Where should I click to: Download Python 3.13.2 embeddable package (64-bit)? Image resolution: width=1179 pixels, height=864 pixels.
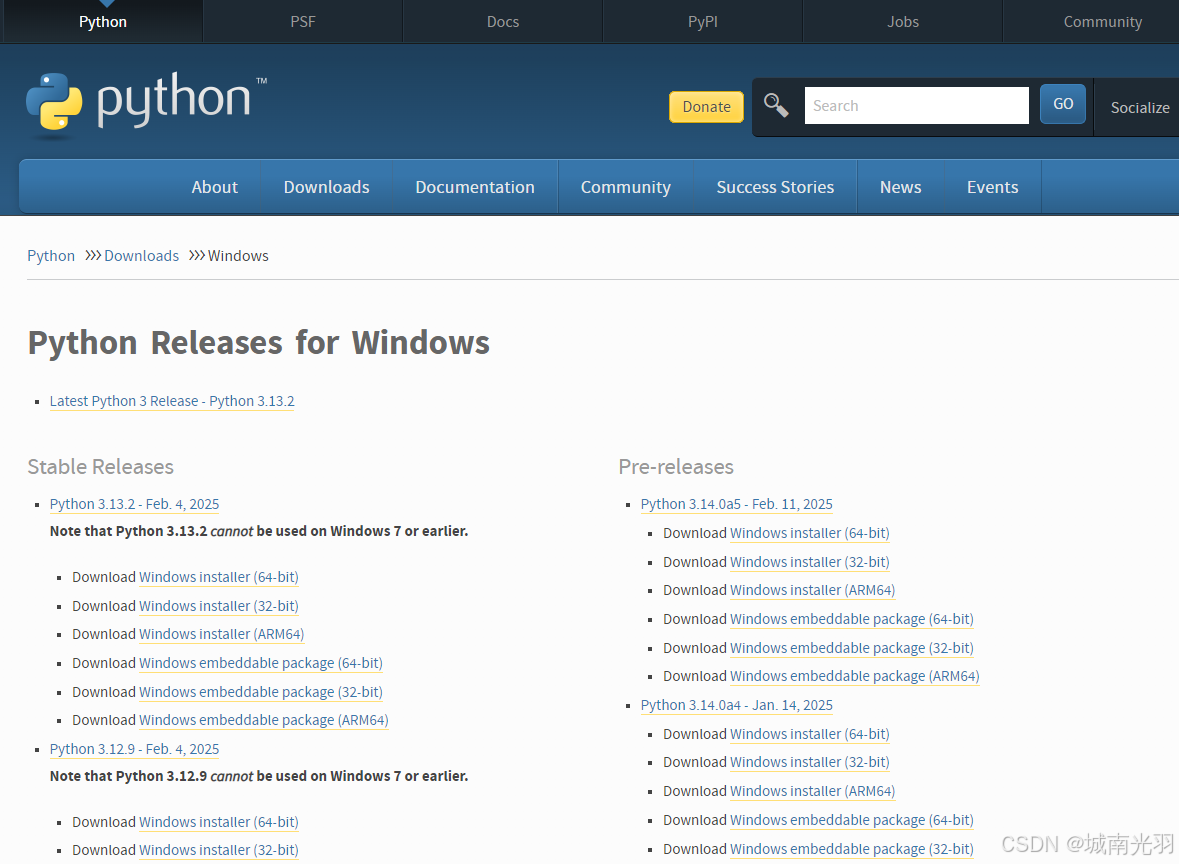tap(261, 663)
